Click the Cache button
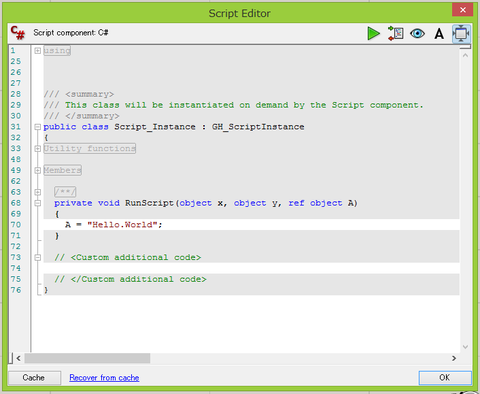The image size is (480, 394). 34,378
